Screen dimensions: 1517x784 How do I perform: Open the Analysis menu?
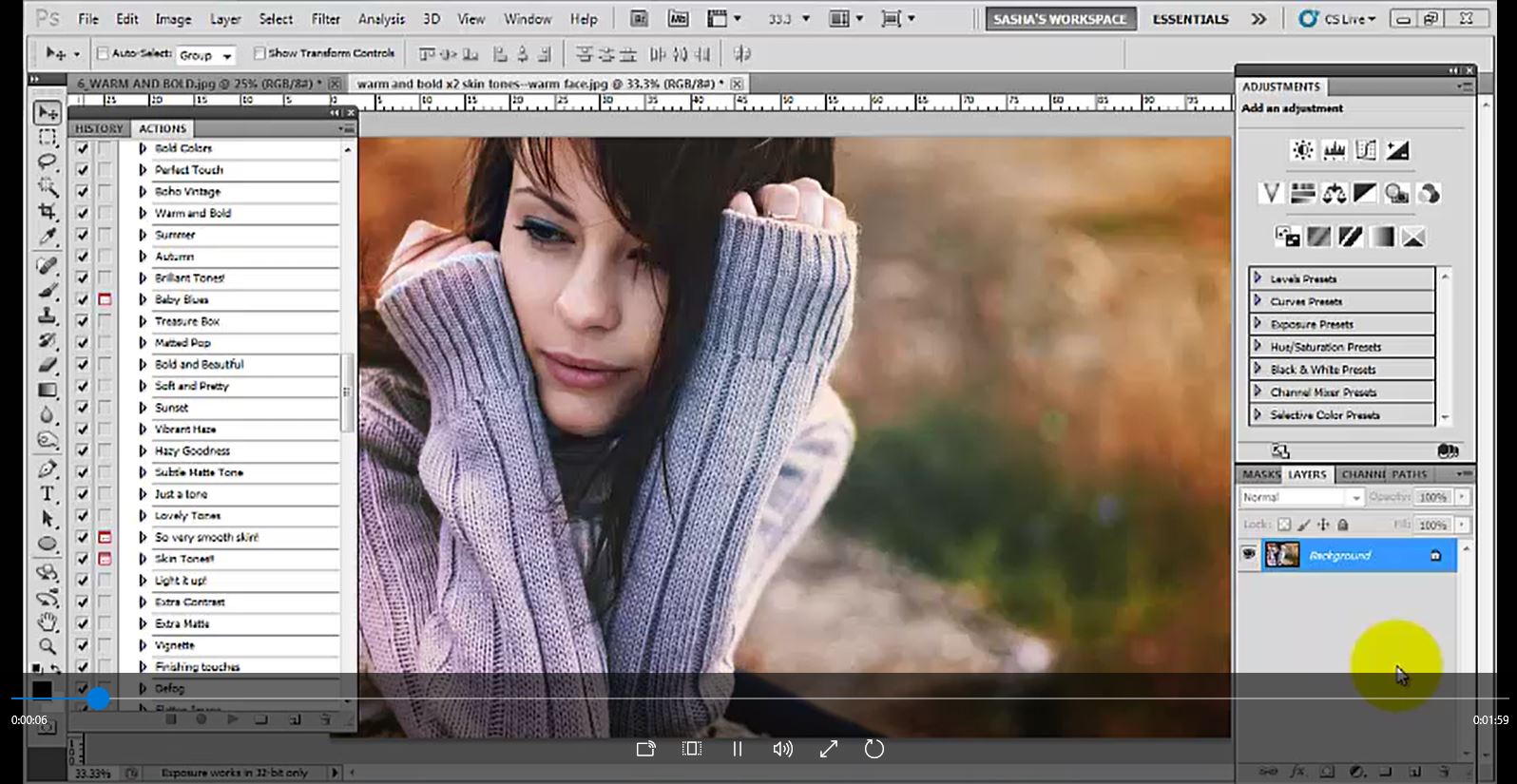point(382,19)
